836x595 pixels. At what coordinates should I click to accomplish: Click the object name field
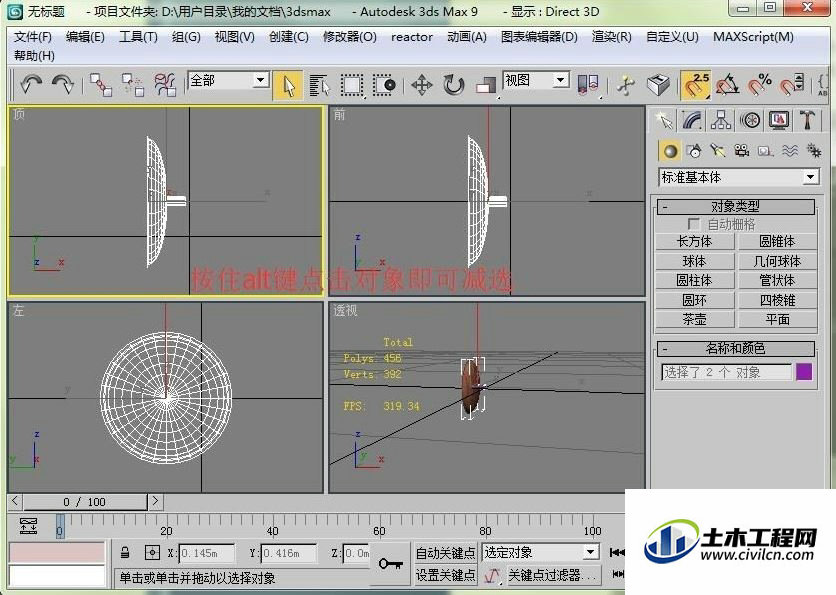click(727, 372)
